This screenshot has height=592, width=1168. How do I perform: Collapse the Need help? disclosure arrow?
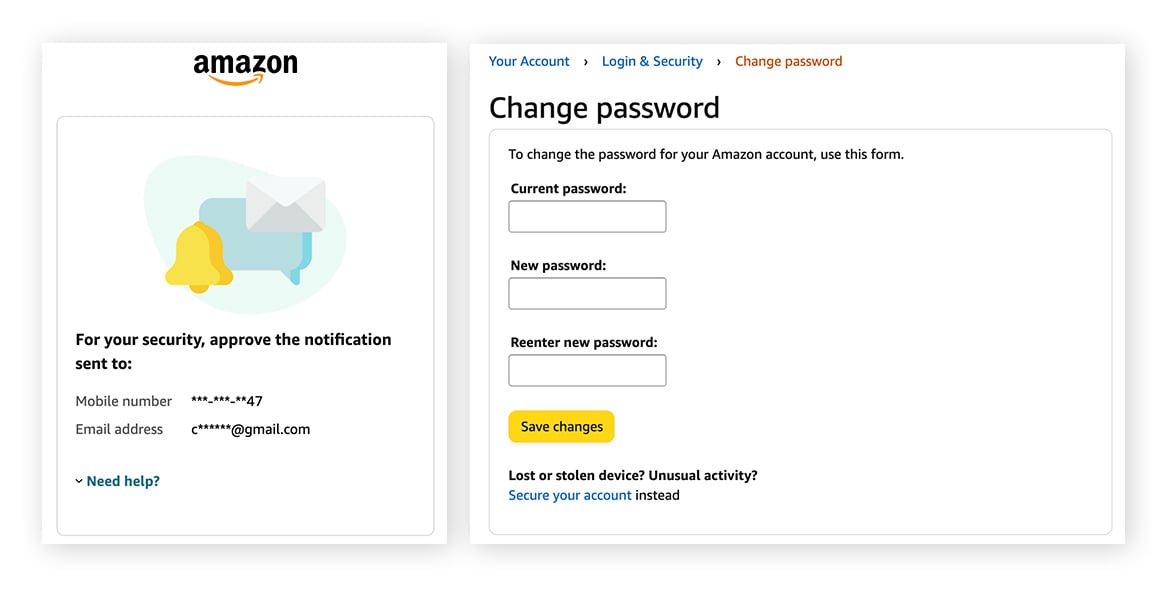pyautogui.click(x=78, y=481)
